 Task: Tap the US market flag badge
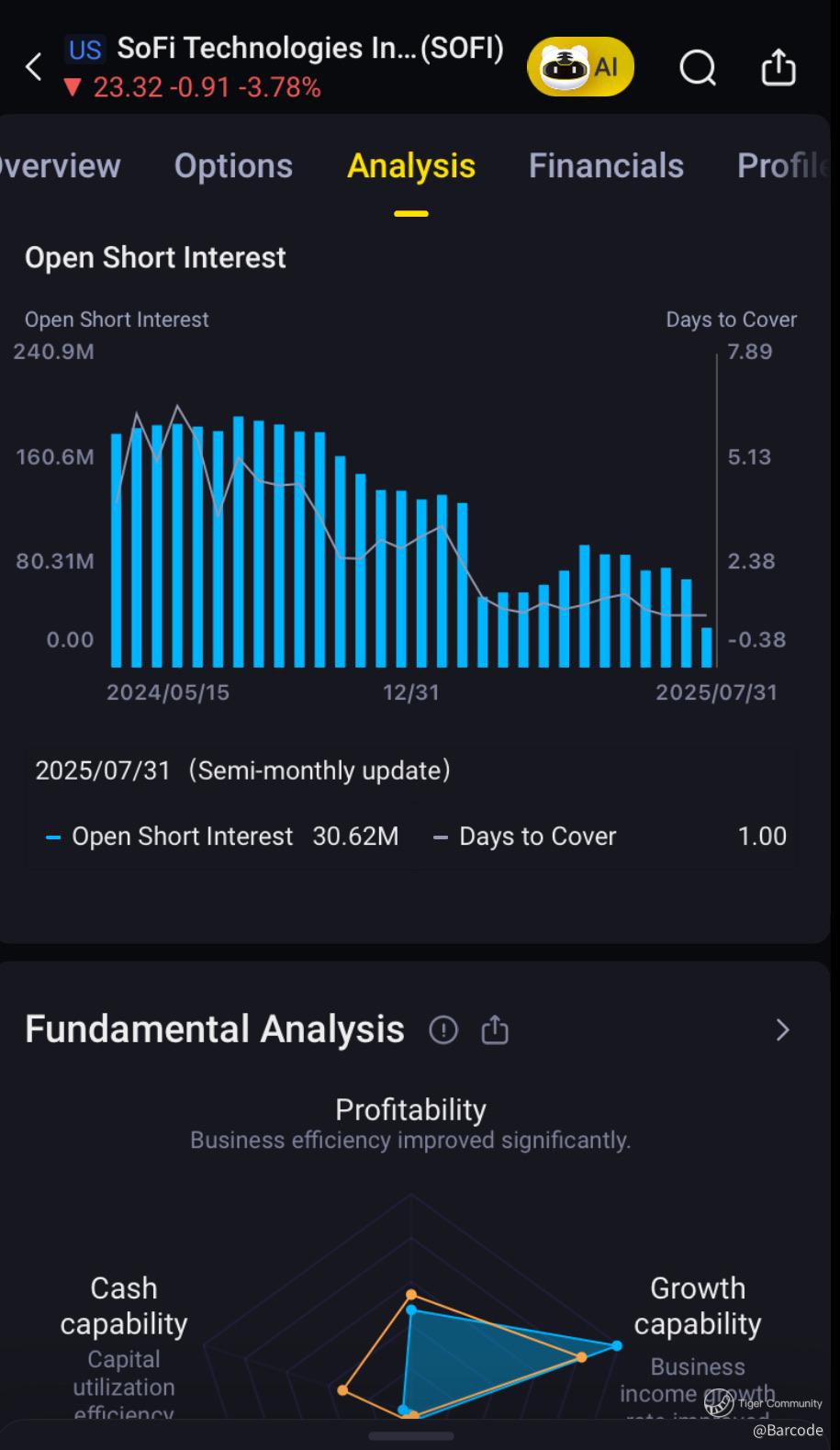85,49
